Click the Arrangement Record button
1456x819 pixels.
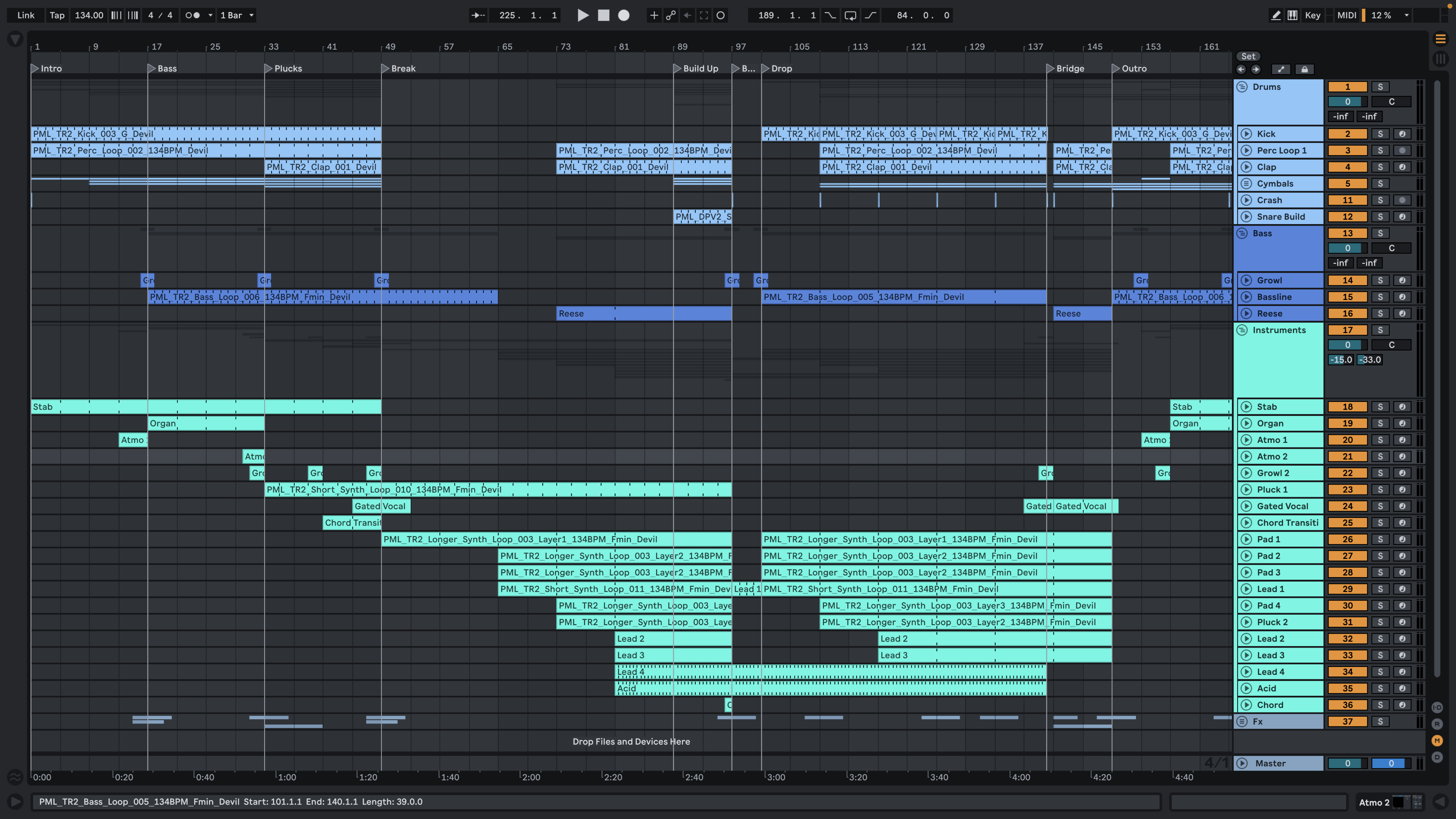(x=623, y=15)
